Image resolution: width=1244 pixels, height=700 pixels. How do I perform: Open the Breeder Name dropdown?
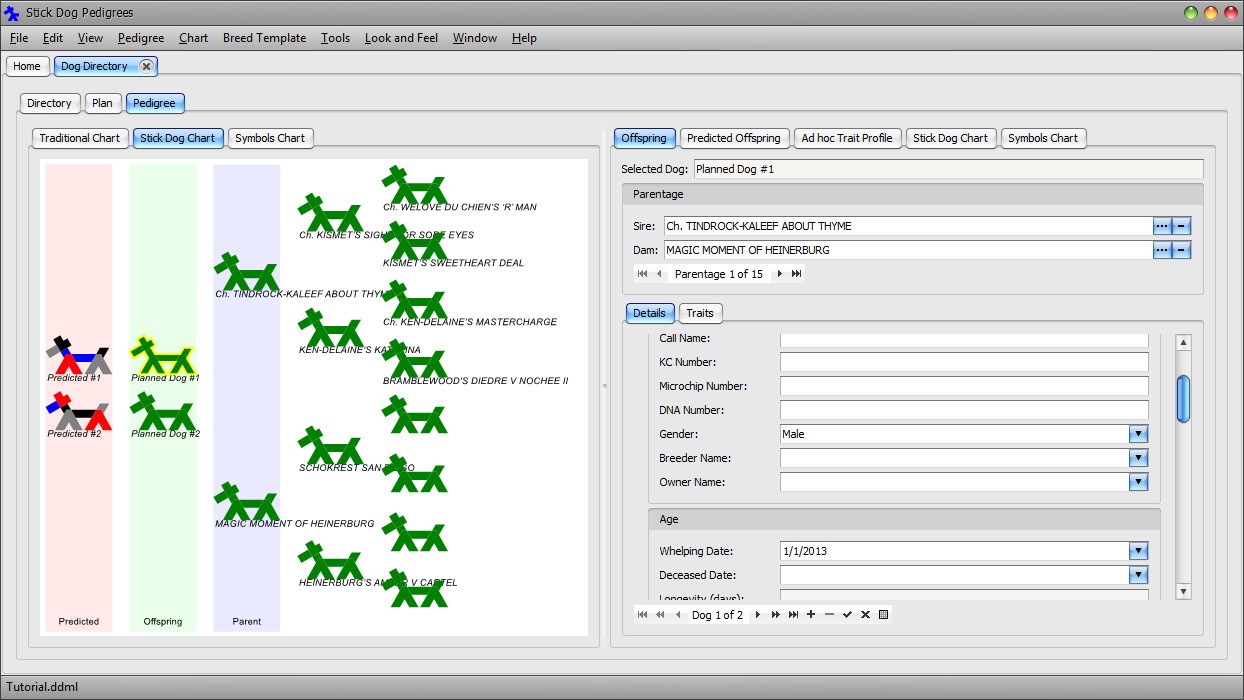(1138, 458)
